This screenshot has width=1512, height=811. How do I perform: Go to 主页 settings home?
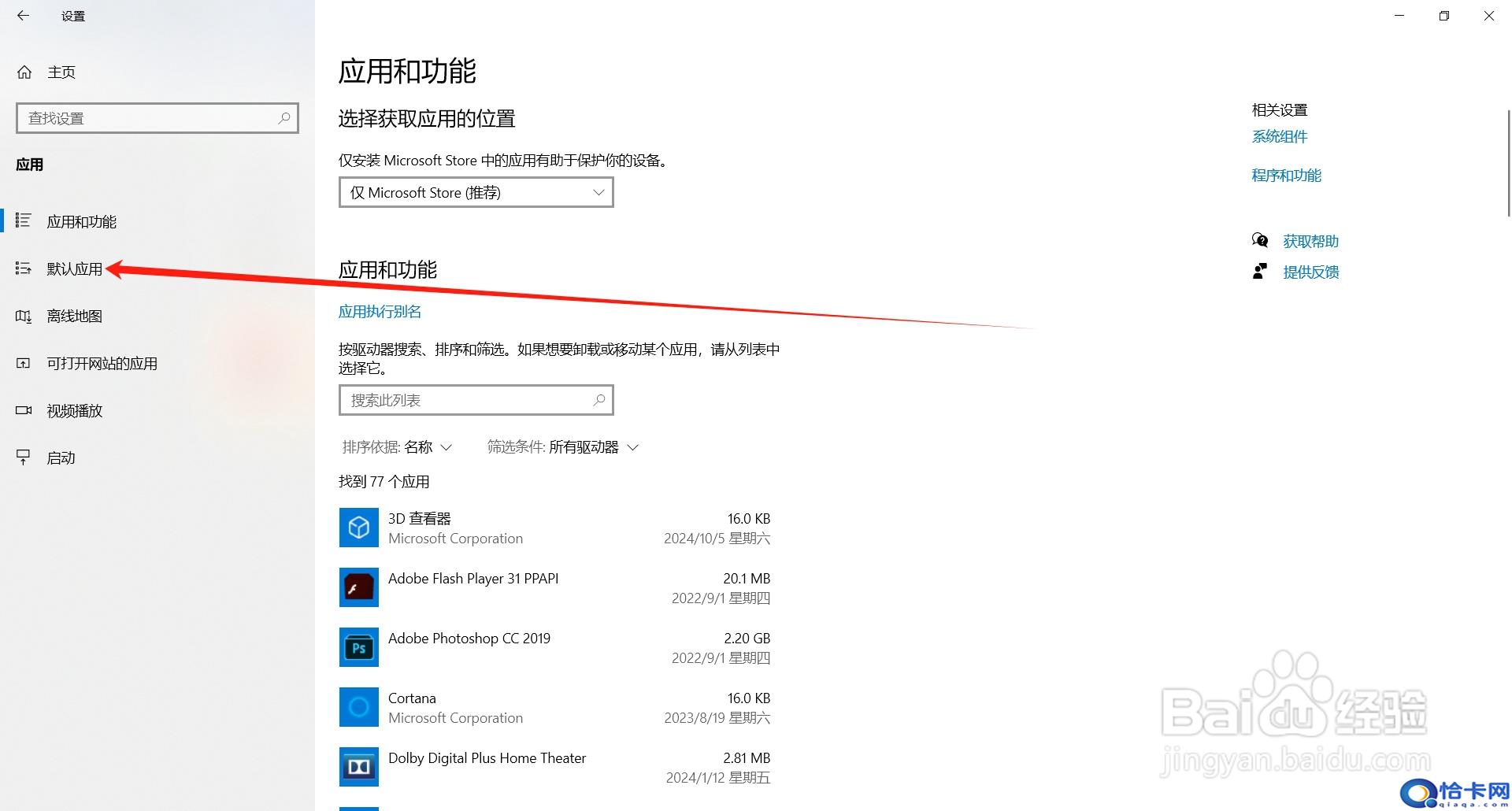point(157,72)
